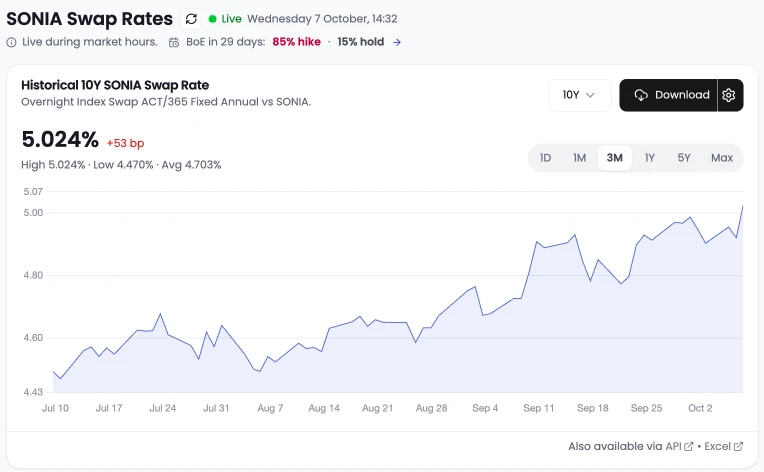Click the 'Historical 10Y SONIA Swap Rate' heading

(115, 85)
